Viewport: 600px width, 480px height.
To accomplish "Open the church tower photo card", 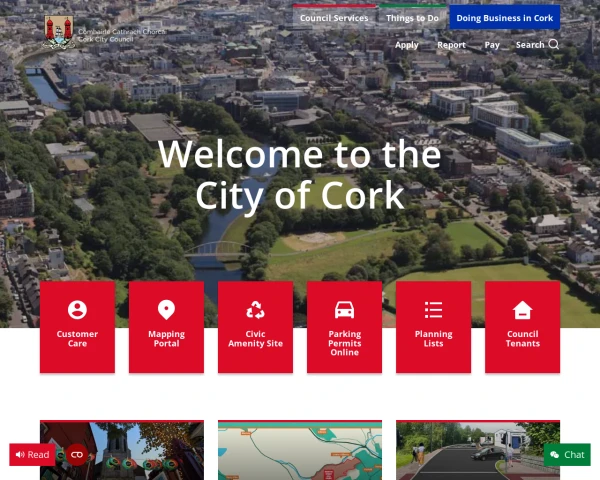I will 121,450.
